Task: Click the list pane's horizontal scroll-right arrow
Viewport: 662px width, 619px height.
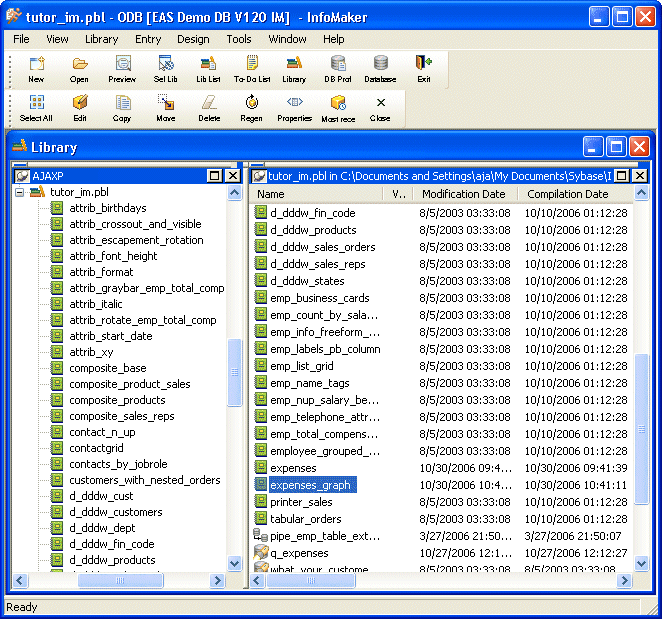Action: pyautogui.click(x=624, y=581)
